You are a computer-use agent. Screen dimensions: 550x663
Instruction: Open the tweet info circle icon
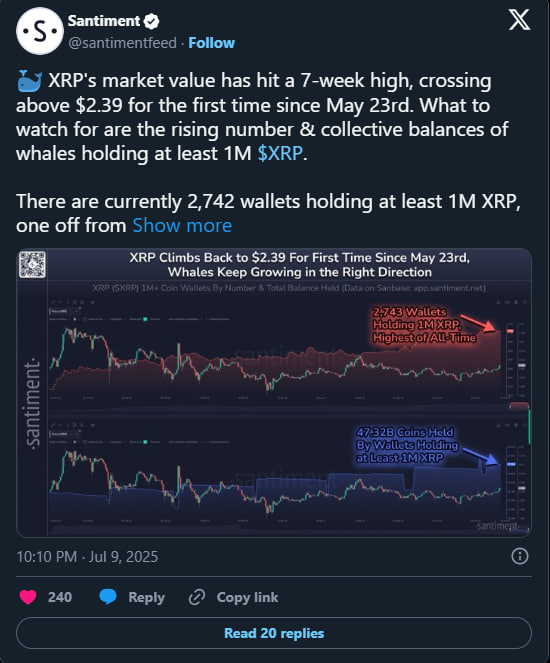coord(520,556)
